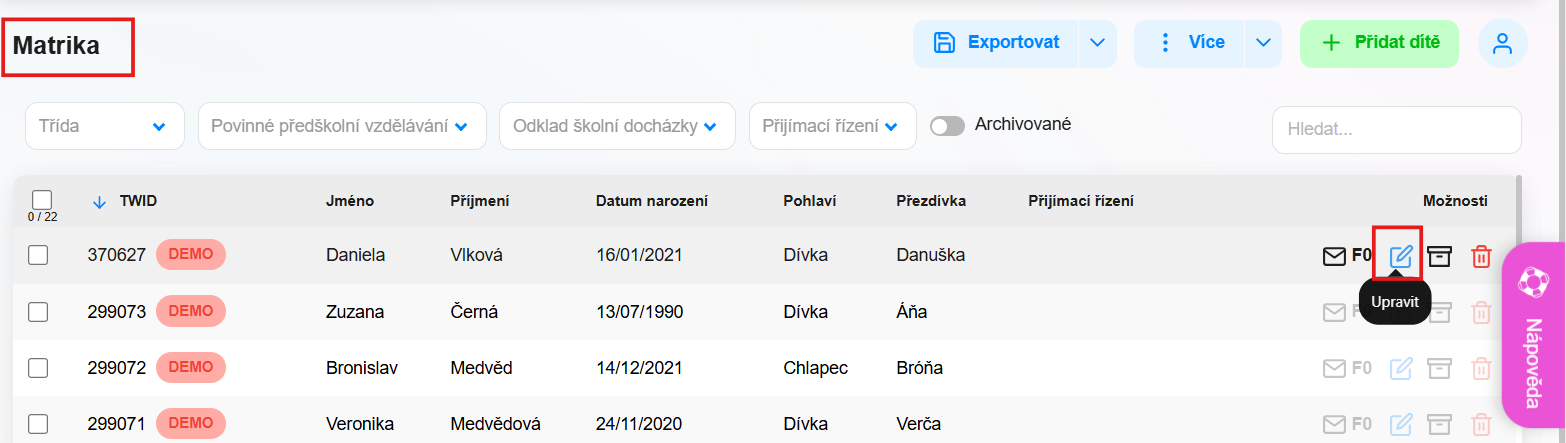This screenshot has width=1566, height=443.
Task: Open the Třída filter dropdown
Action: 104,127
